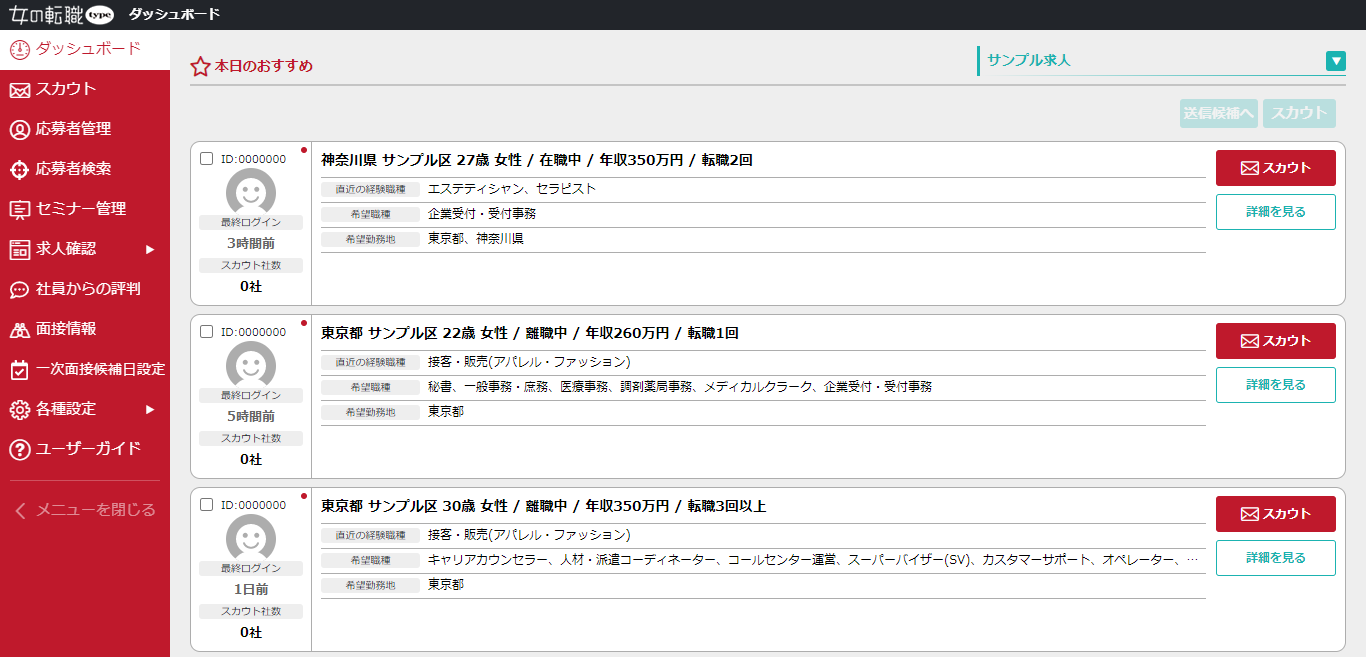Click 1日前 last login text

pyautogui.click(x=251, y=589)
